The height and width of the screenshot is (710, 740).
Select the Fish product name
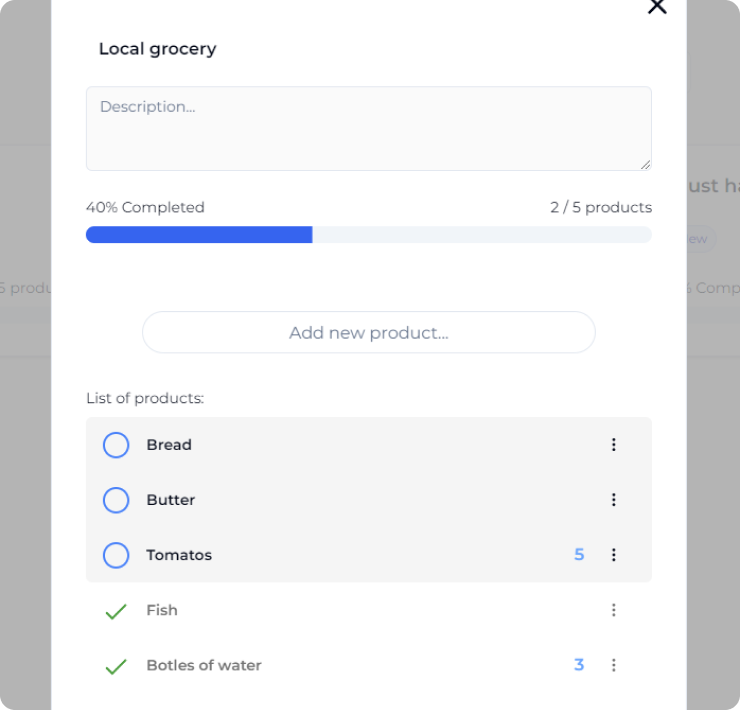[x=162, y=610]
